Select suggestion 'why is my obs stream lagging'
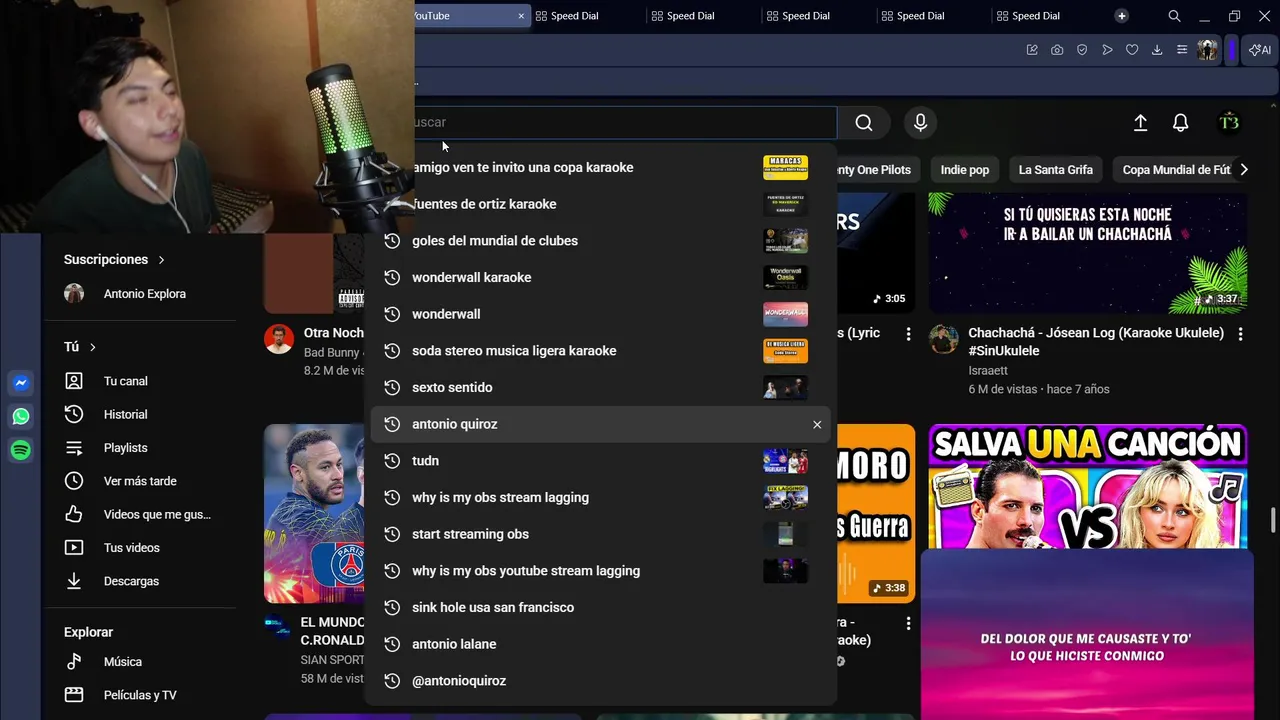The width and height of the screenshot is (1280, 720). point(603,498)
